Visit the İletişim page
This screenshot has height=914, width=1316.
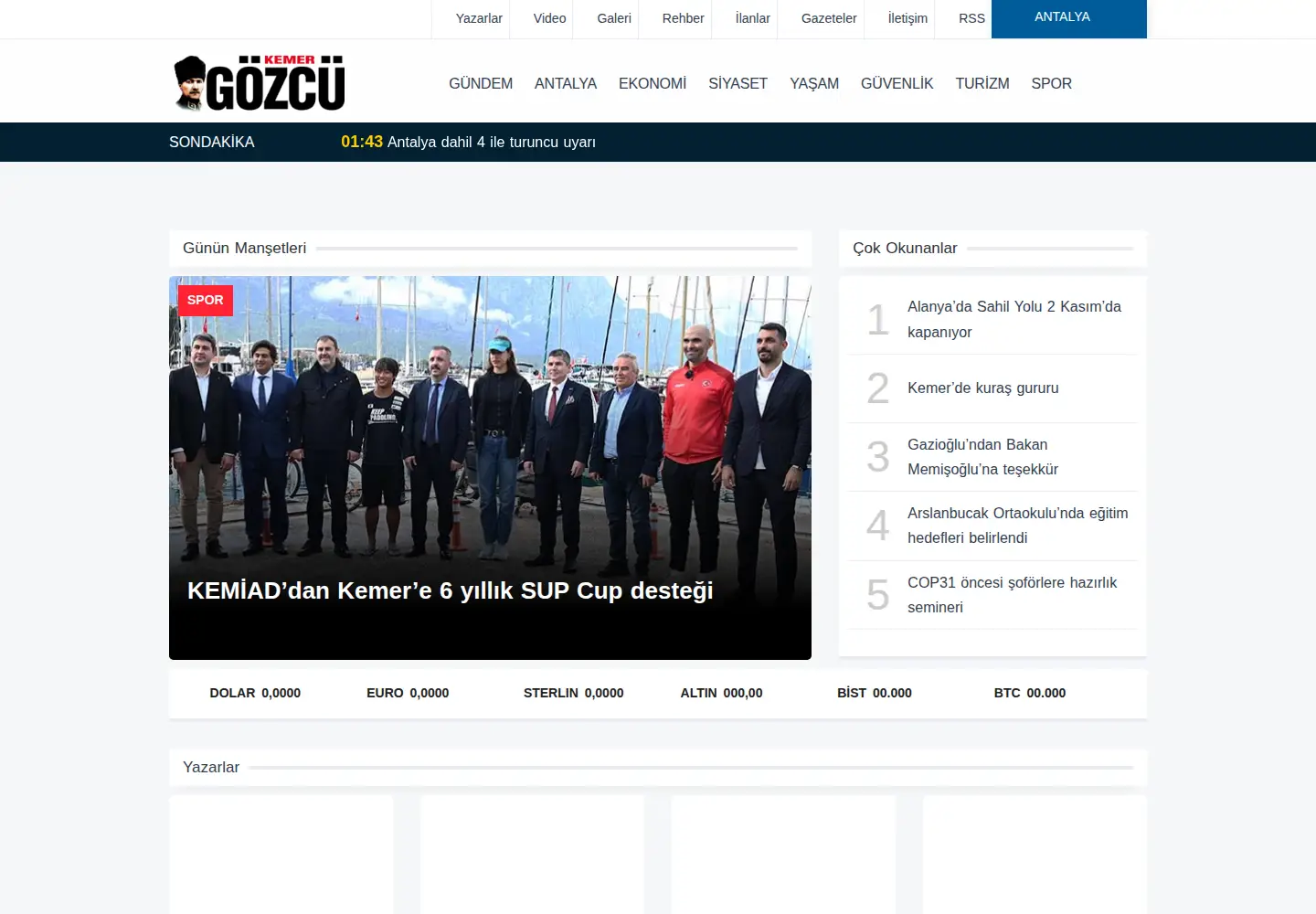pos(907,18)
